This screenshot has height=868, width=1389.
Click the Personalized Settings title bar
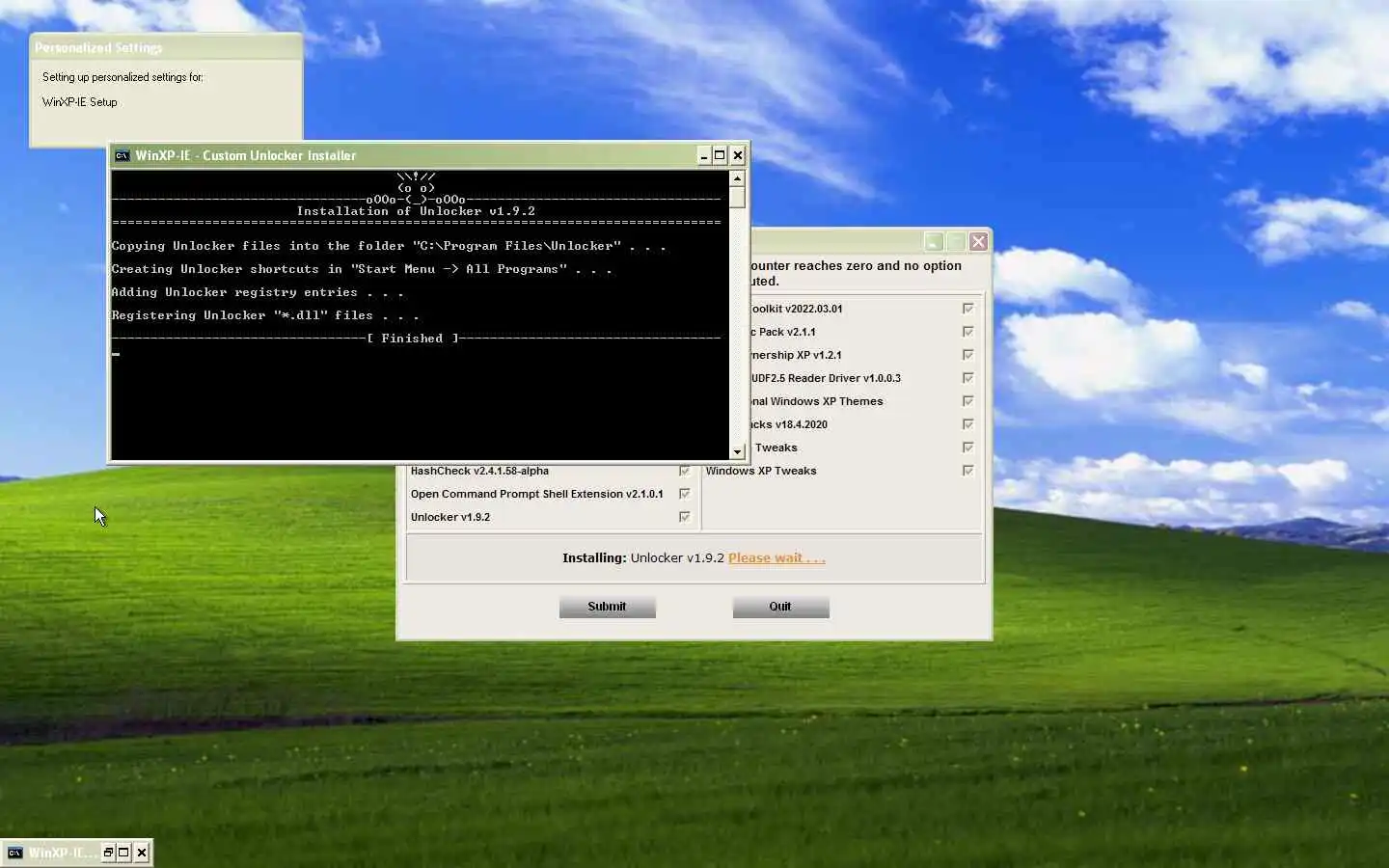coord(166,47)
